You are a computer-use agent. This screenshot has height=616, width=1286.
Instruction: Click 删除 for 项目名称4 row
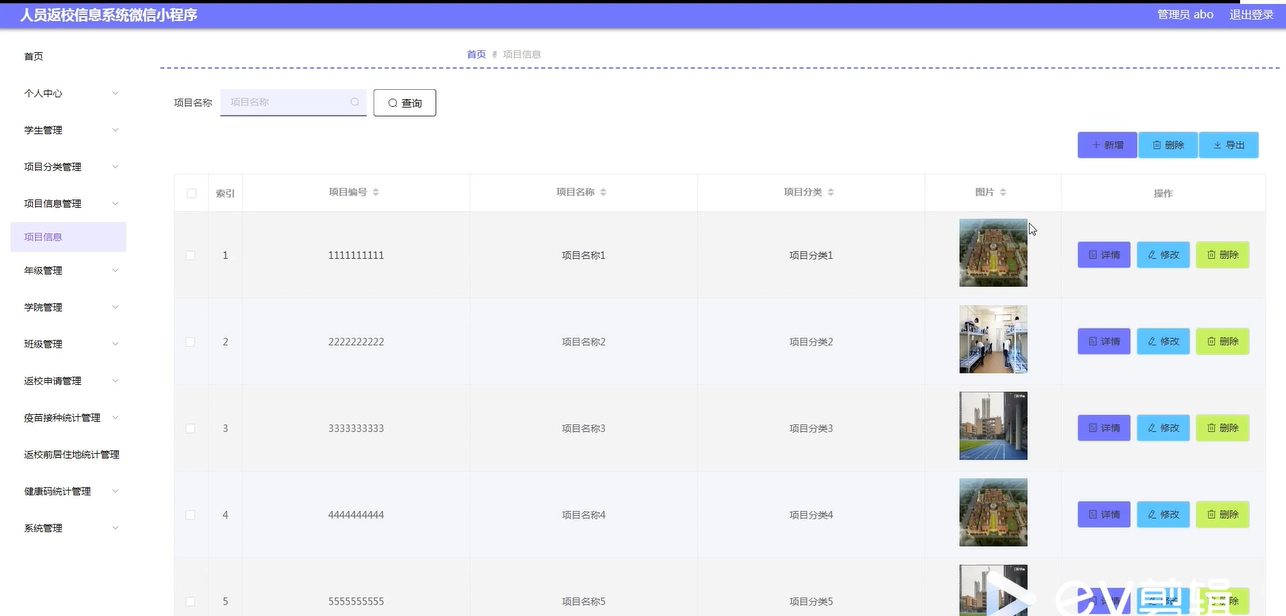(1223, 514)
